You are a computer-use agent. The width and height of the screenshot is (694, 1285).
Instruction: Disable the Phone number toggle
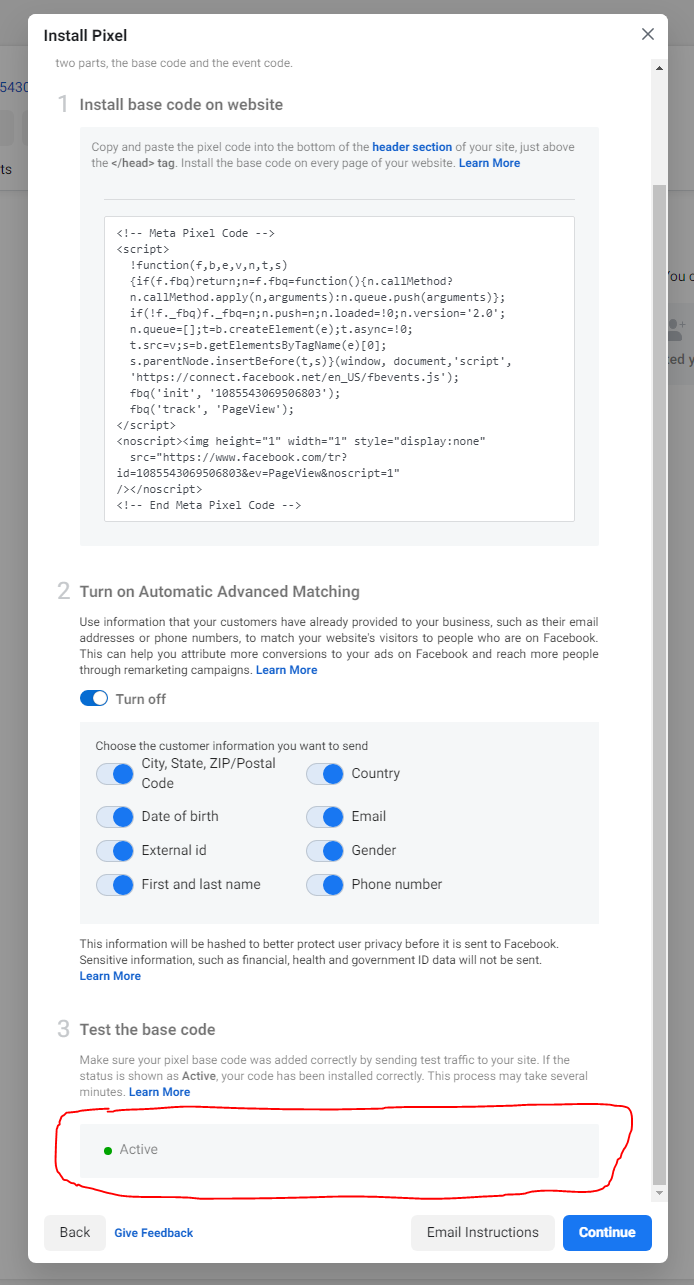[x=325, y=885]
